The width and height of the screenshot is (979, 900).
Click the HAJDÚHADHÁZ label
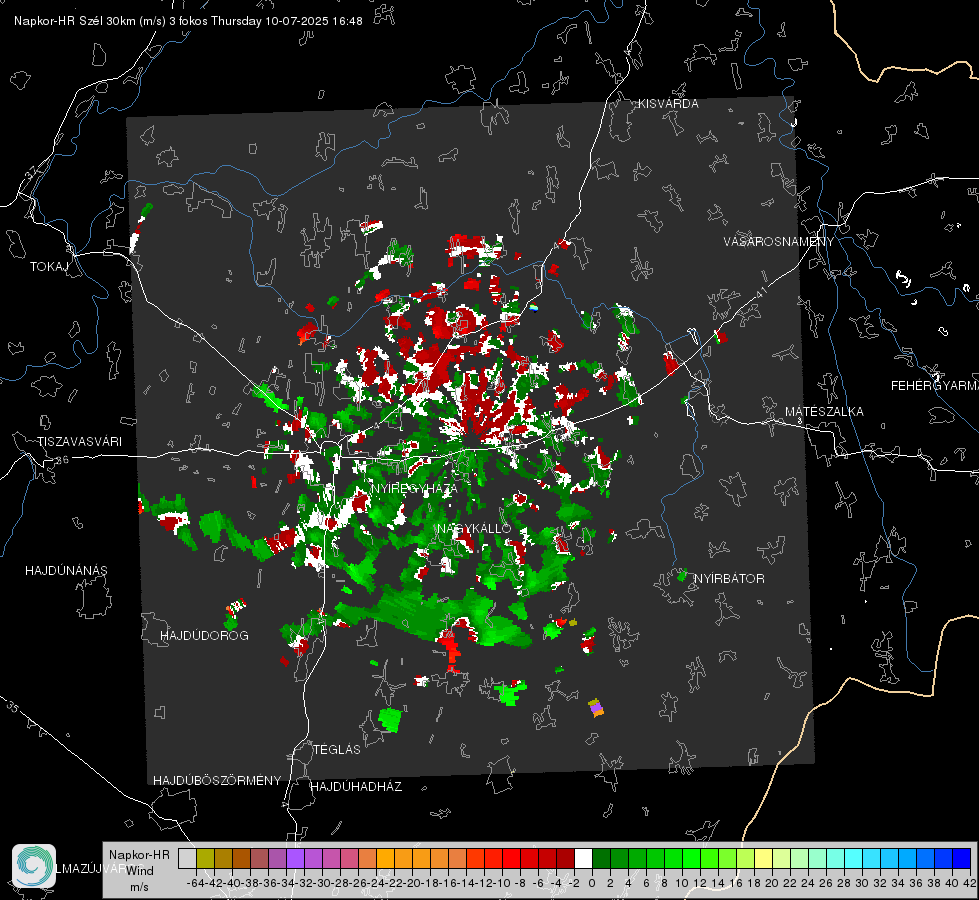[356, 787]
